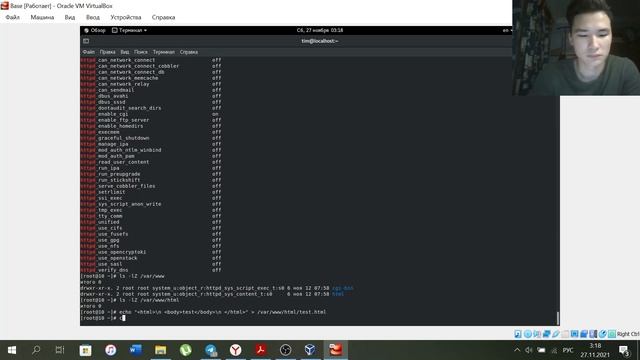640x360 pixels.
Task: Open the terminal's Файл menu
Action: tap(89, 52)
